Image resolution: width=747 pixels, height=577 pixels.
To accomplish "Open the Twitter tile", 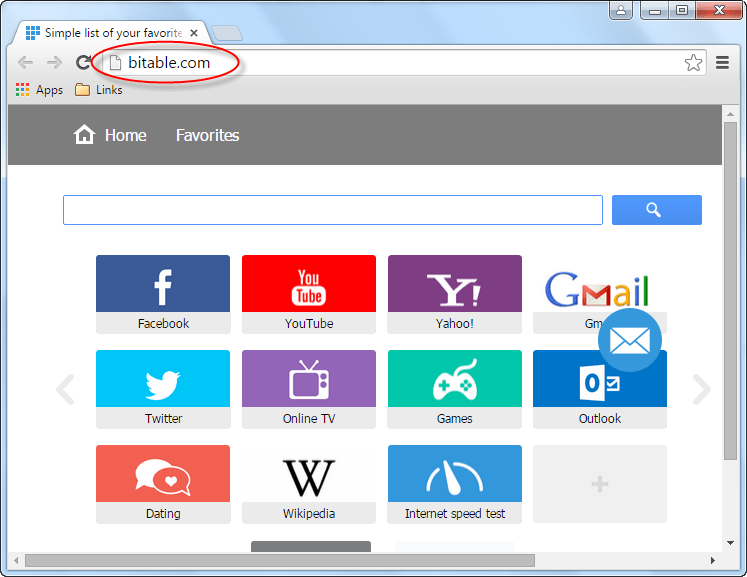I will (x=163, y=389).
